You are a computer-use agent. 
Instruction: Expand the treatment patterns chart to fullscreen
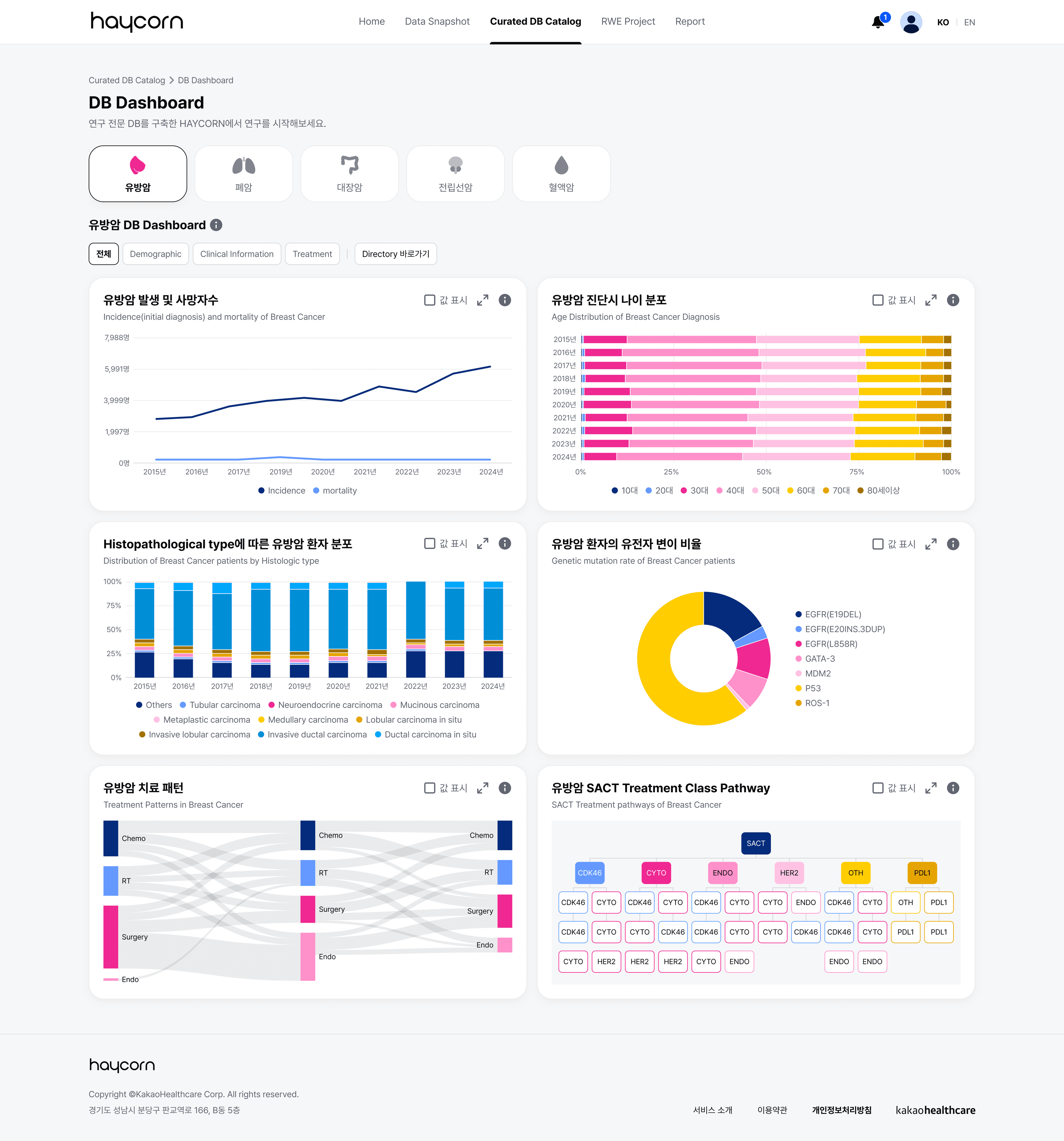482,788
